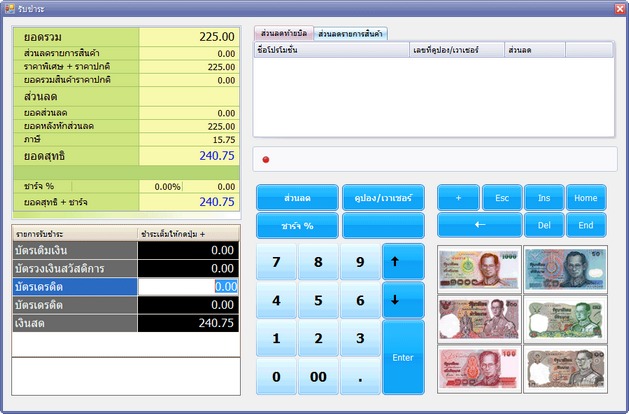629x414 pixels.
Task: Click the 1000 baht banknote image
Action: (479, 268)
